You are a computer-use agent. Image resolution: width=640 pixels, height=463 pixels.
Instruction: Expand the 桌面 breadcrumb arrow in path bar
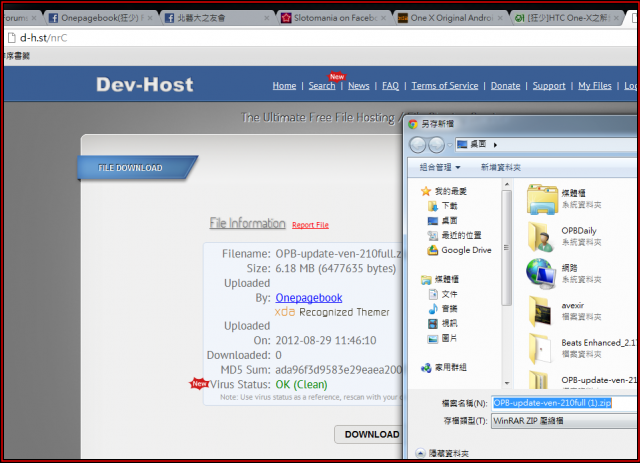point(495,145)
